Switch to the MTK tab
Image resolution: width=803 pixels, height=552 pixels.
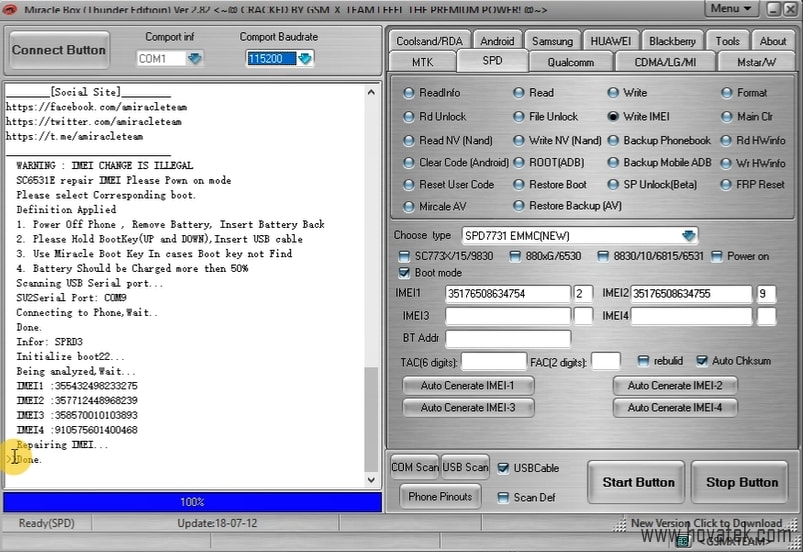[422, 62]
